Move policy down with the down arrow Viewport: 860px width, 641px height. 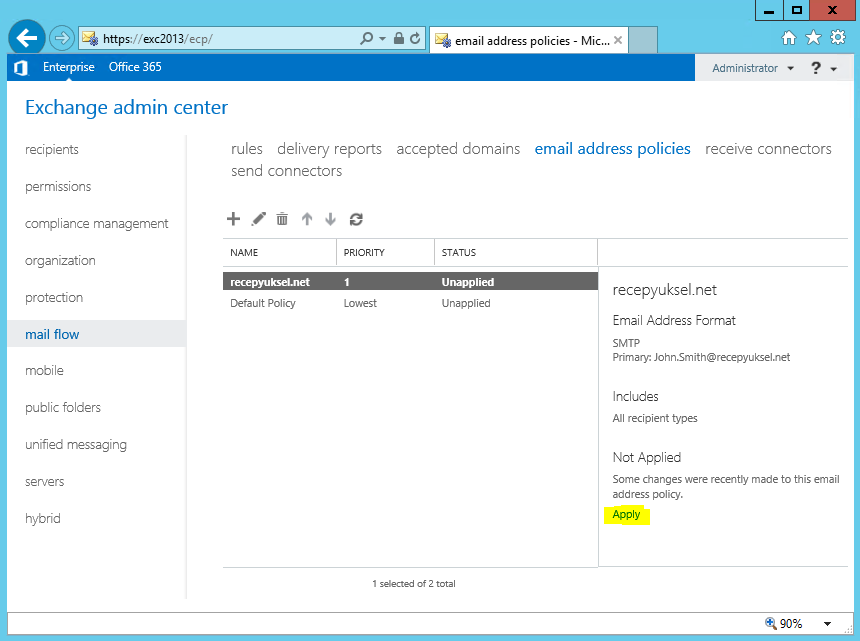click(x=330, y=219)
